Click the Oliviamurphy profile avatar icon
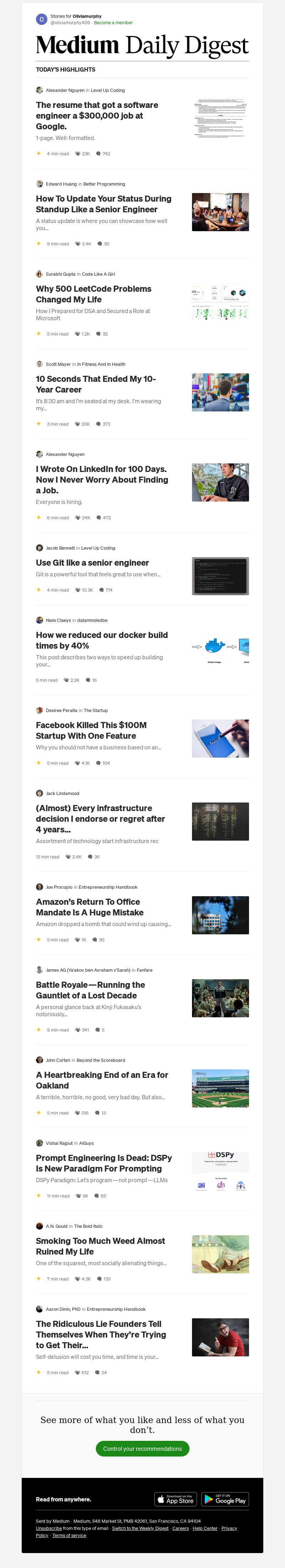 (x=41, y=20)
